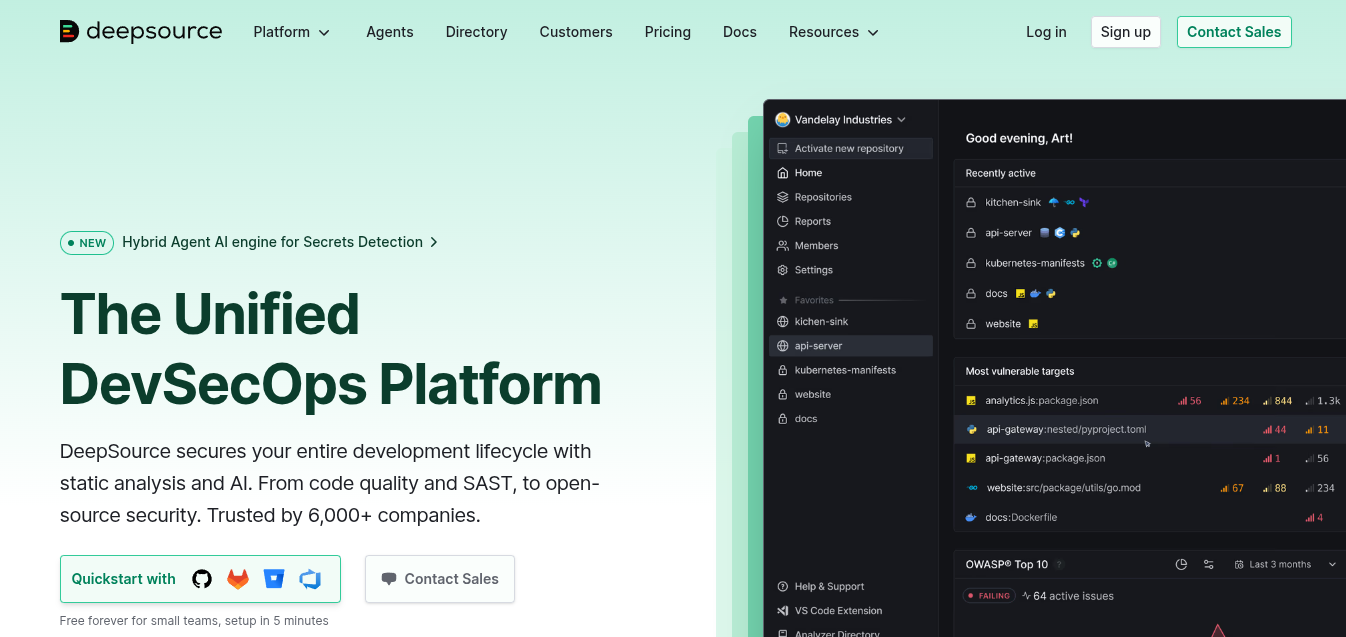This screenshot has width=1346, height=637.
Task: Click the VS Code Extension icon
Action: tap(783, 610)
